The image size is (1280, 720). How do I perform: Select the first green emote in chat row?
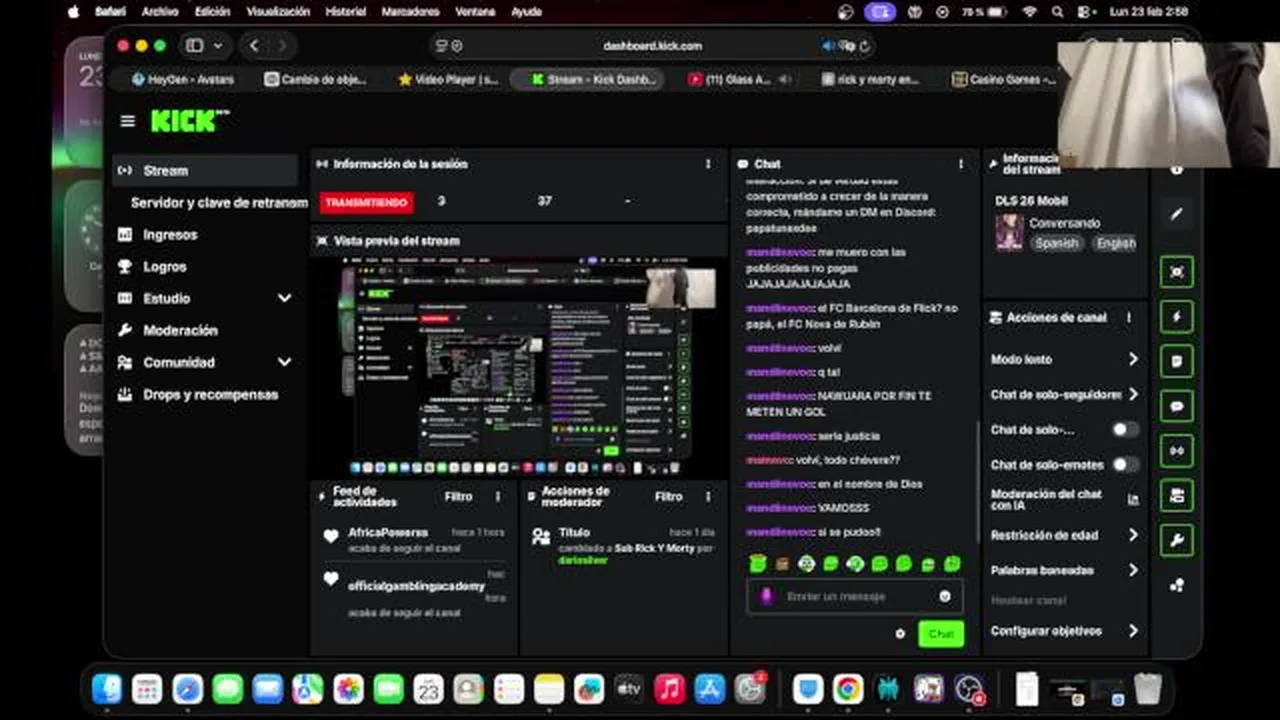click(x=758, y=564)
